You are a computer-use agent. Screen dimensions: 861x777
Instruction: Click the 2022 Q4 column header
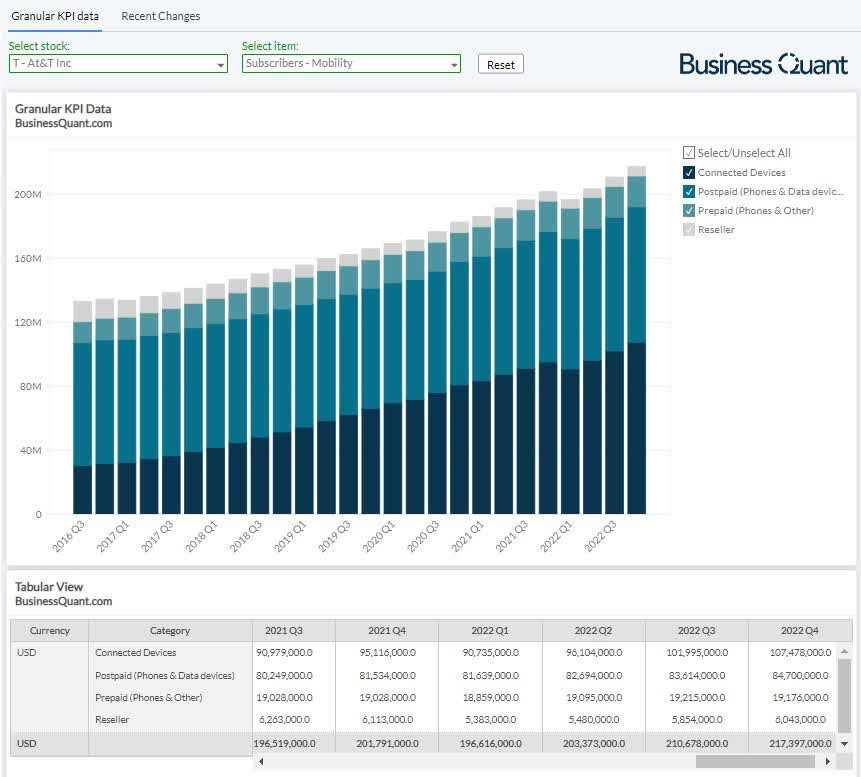tap(797, 631)
